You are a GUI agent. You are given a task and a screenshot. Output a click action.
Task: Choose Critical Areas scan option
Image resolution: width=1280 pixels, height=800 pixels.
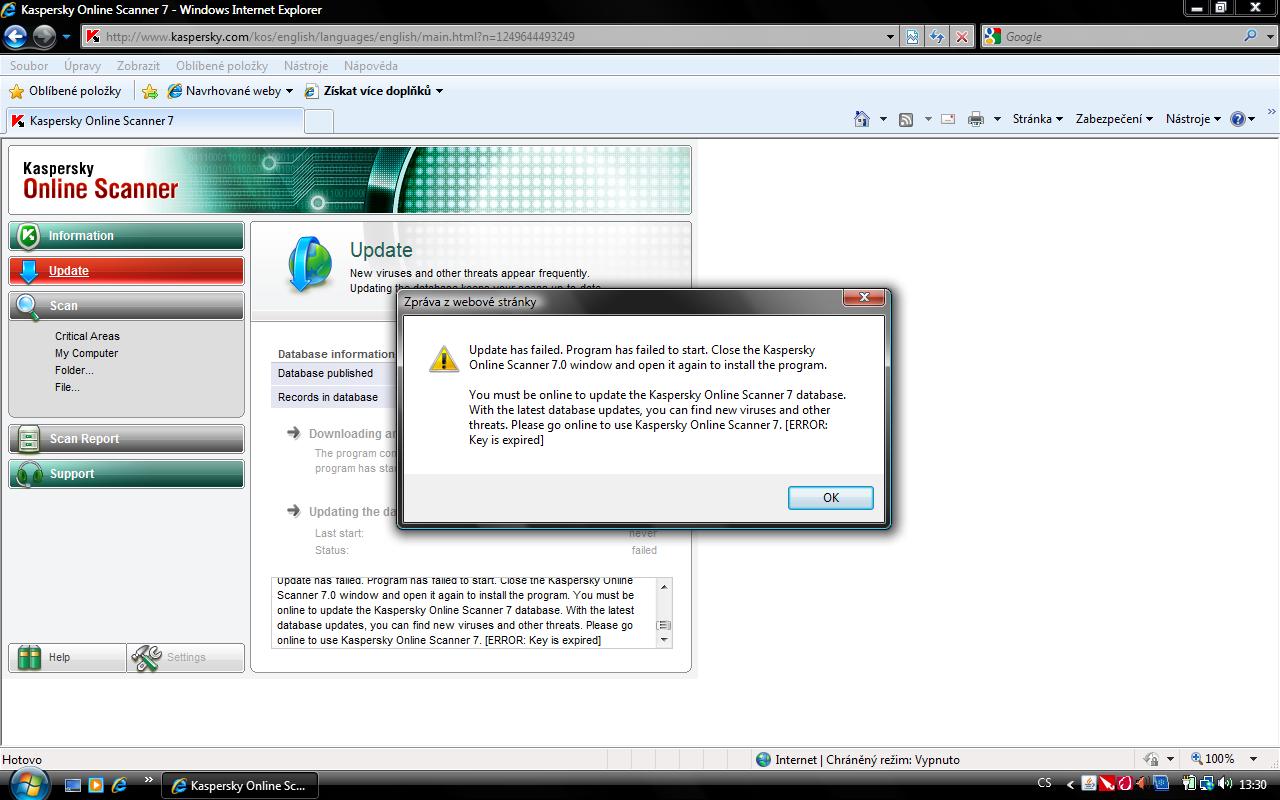point(87,336)
